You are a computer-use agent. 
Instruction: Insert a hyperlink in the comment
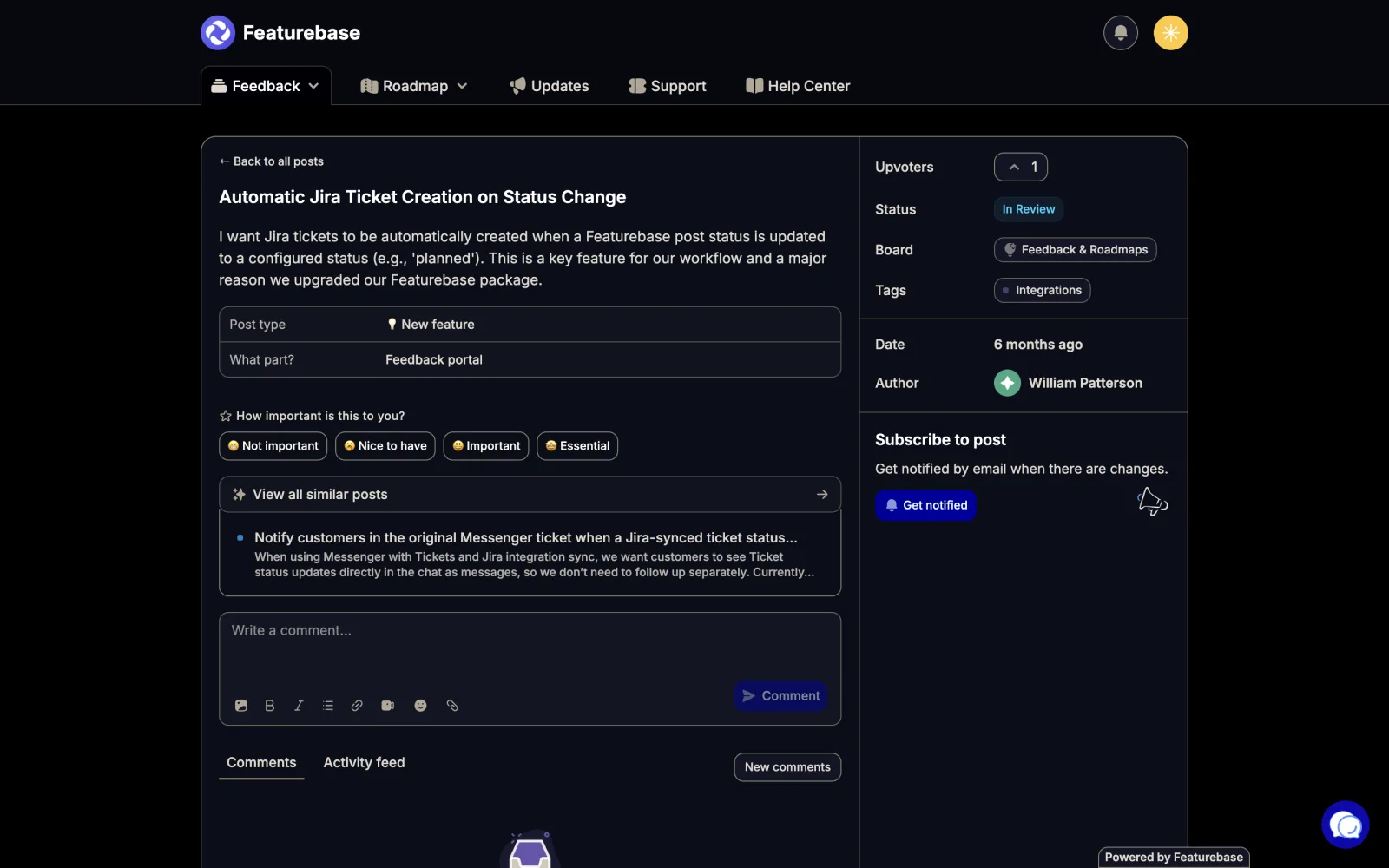(357, 706)
